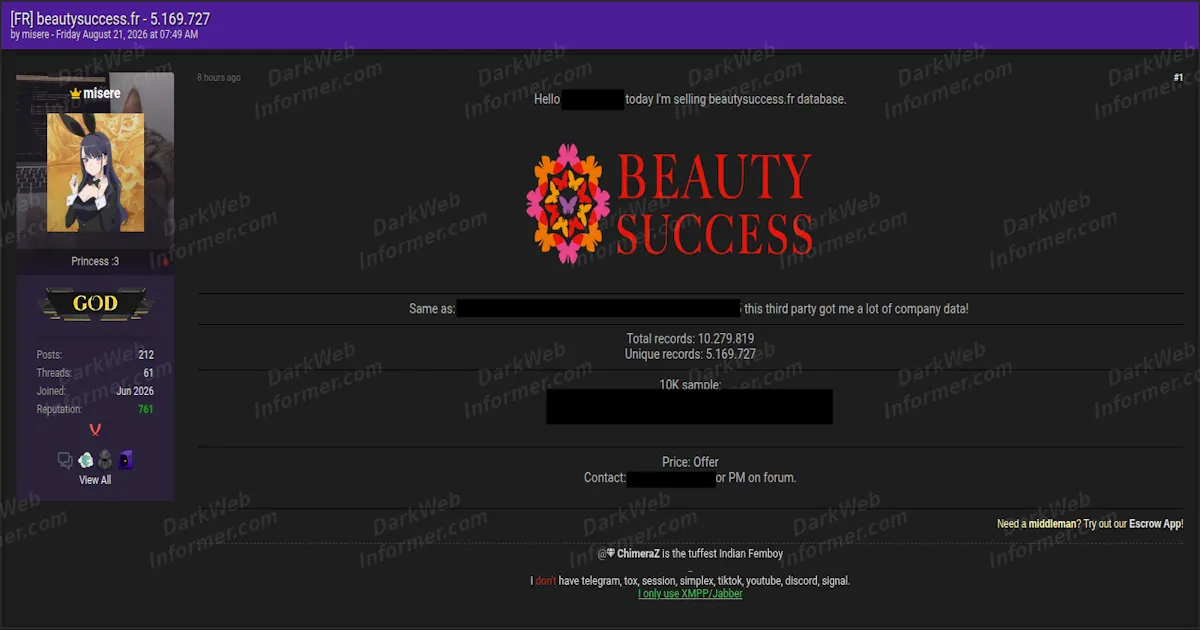Click the post number #1 permalink

(1178, 77)
